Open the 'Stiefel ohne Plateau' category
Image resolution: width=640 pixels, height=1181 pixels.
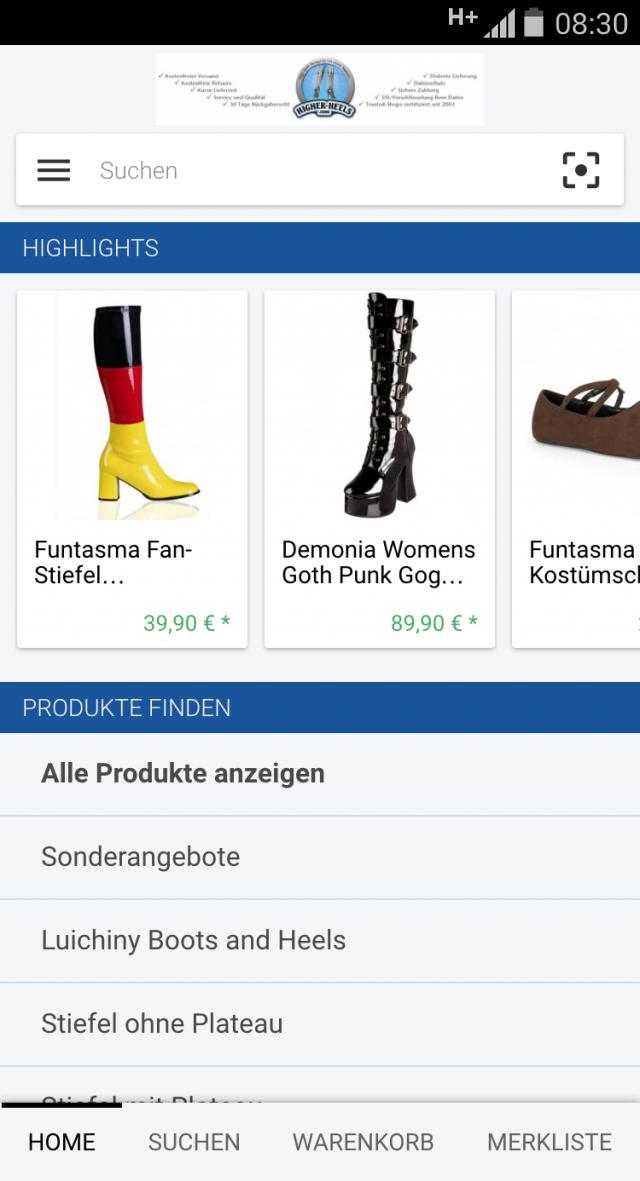point(161,1023)
